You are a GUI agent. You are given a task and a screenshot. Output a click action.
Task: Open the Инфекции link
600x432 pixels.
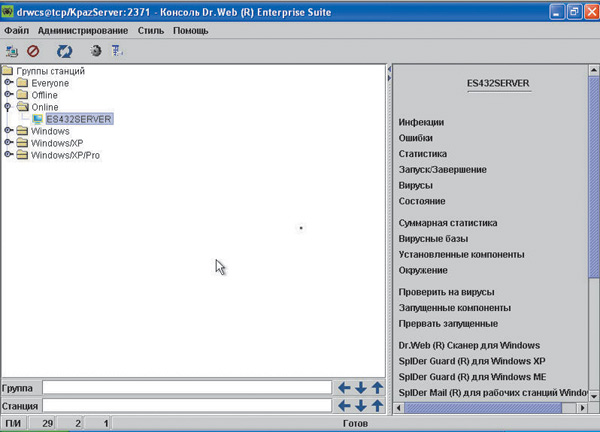click(x=421, y=122)
